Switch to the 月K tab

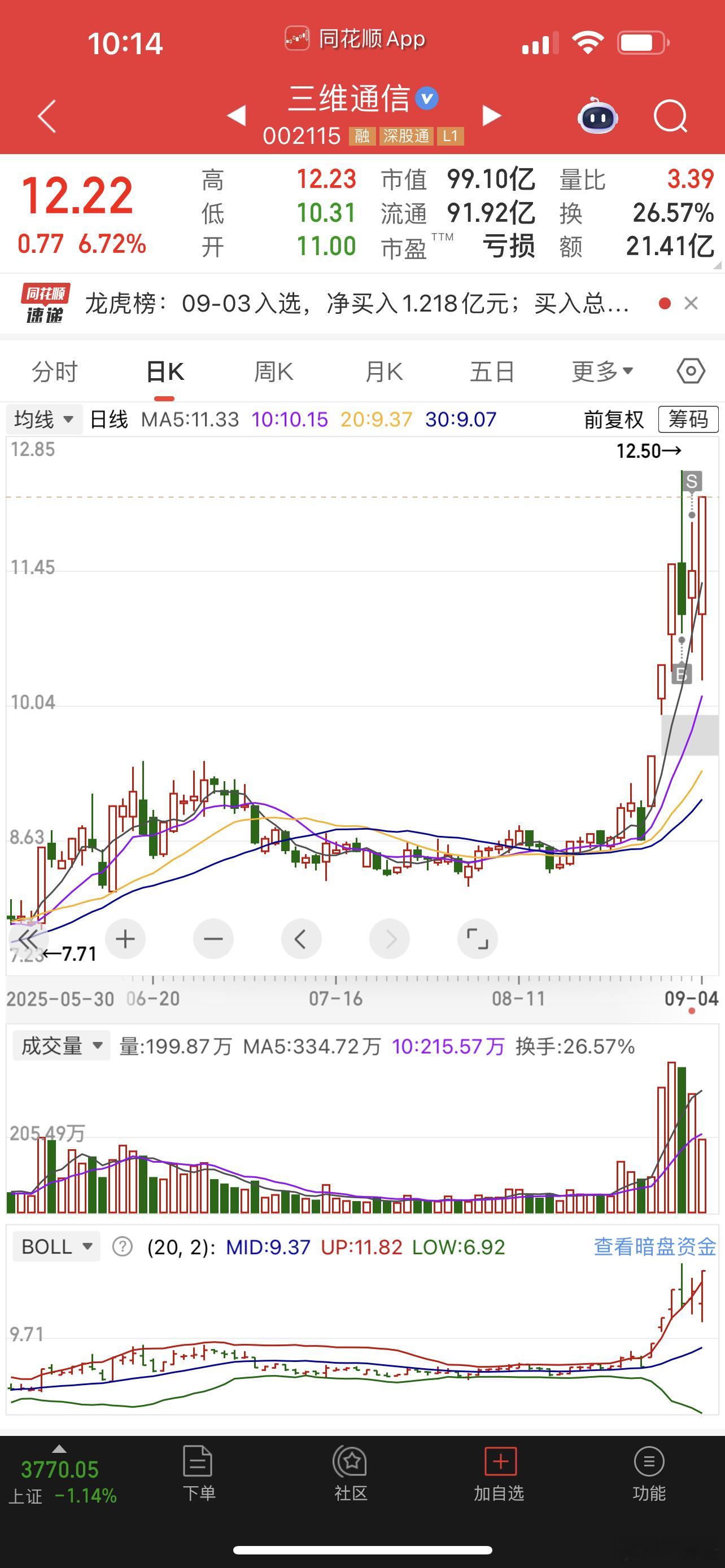tap(383, 371)
